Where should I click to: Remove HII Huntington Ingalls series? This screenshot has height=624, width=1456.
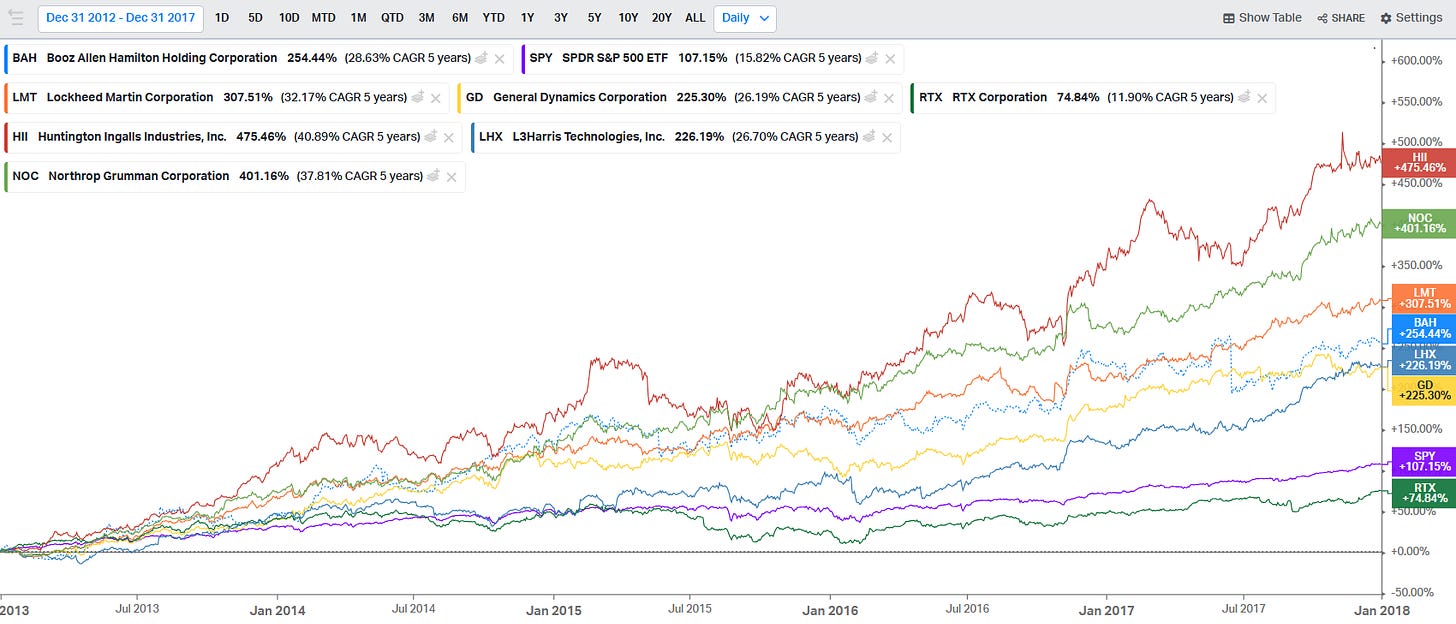(448, 137)
